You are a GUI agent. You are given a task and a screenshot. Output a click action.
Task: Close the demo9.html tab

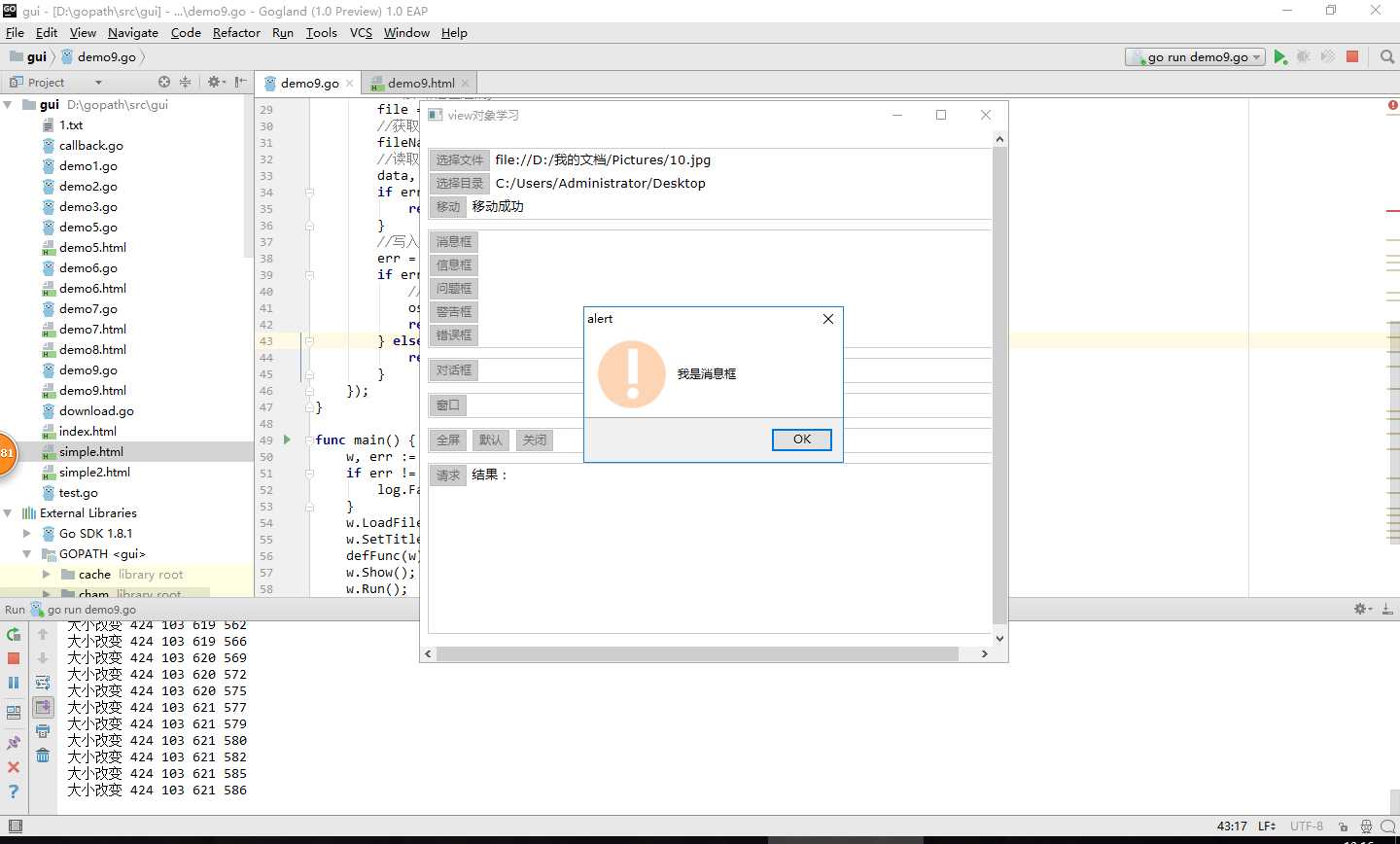pyautogui.click(x=465, y=83)
